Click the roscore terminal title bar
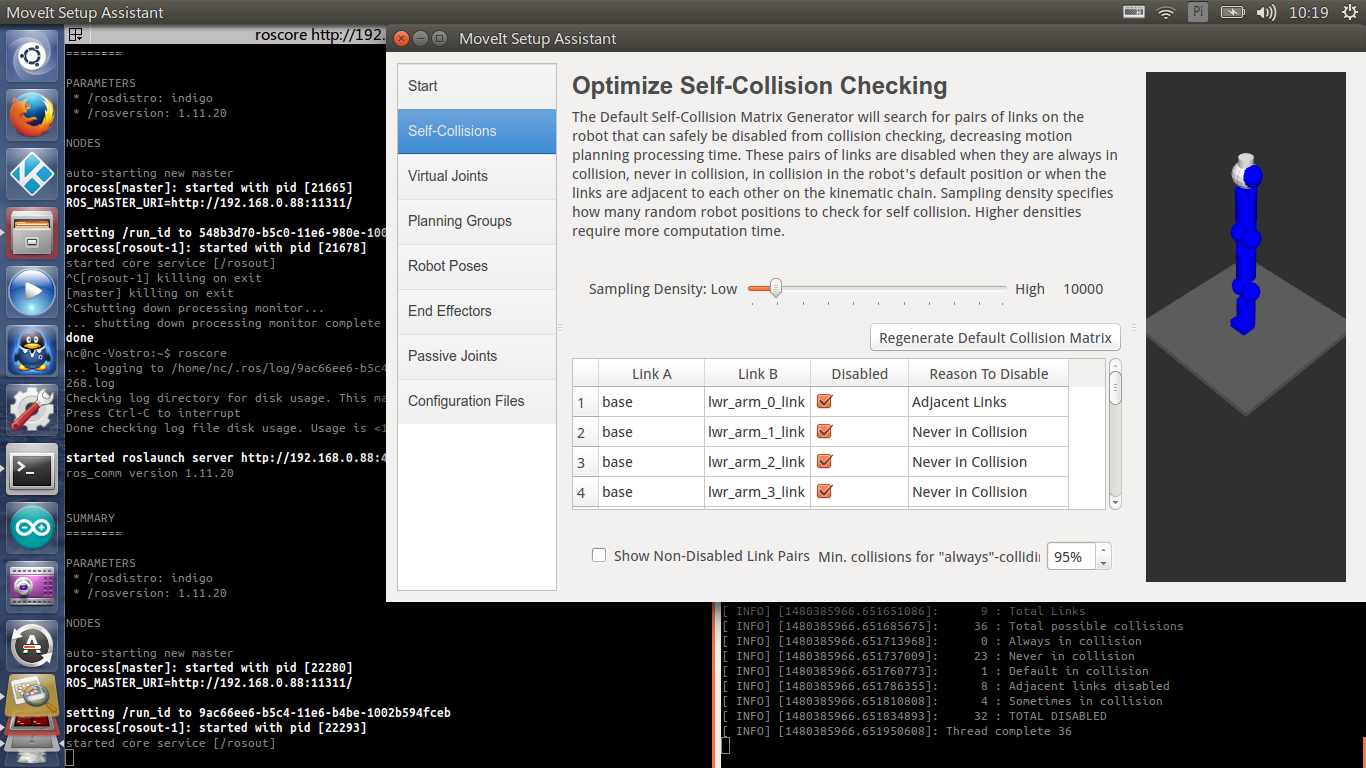This screenshot has width=1366, height=768. 225,35
